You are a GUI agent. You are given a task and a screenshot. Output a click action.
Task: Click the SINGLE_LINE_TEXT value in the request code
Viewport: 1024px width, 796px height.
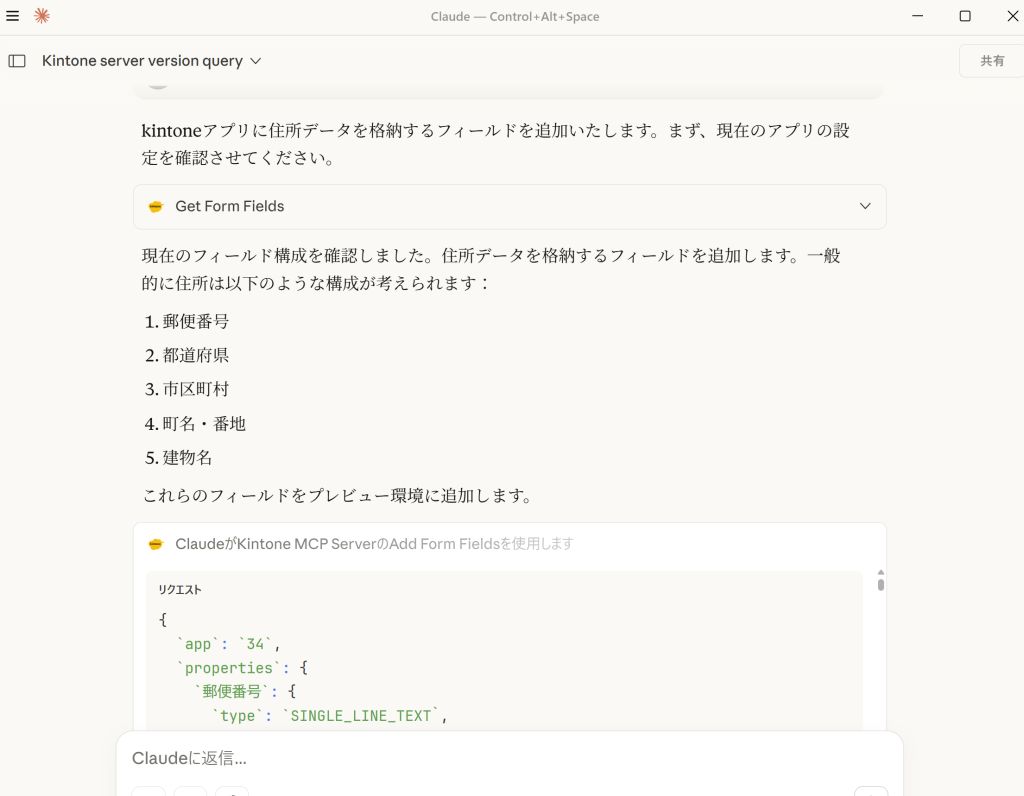pyautogui.click(x=360, y=716)
